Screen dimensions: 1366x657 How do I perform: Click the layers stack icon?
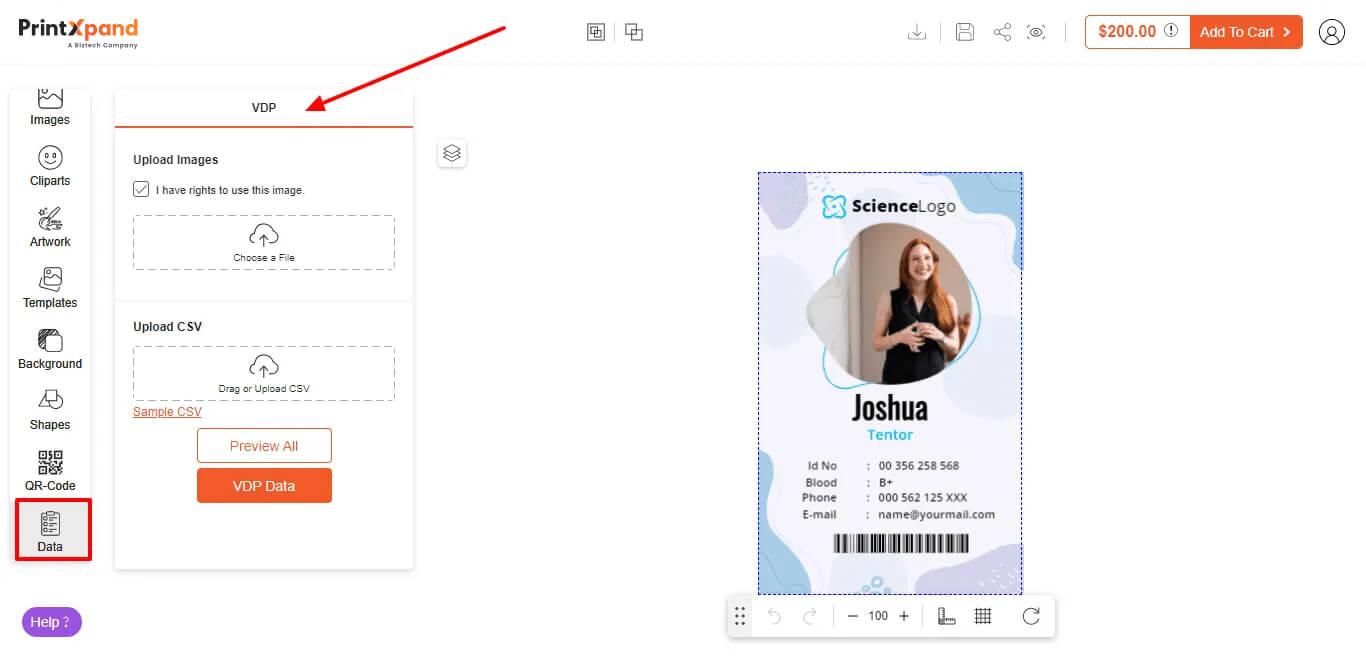tap(452, 153)
